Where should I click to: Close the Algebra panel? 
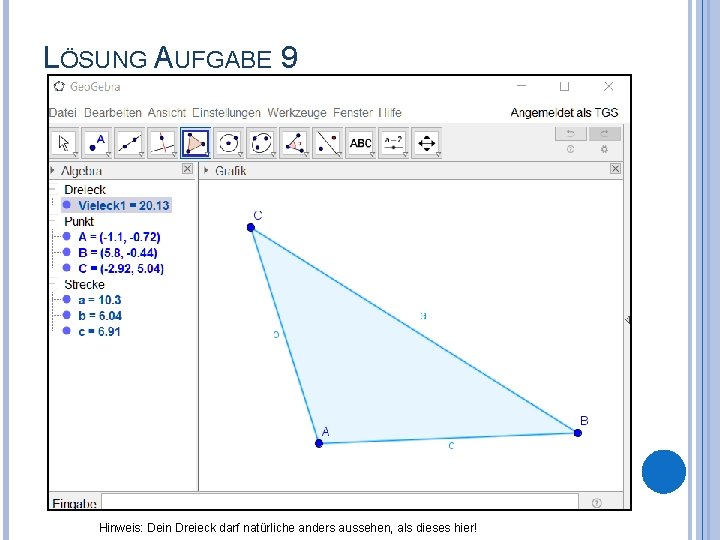pos(187,169)
